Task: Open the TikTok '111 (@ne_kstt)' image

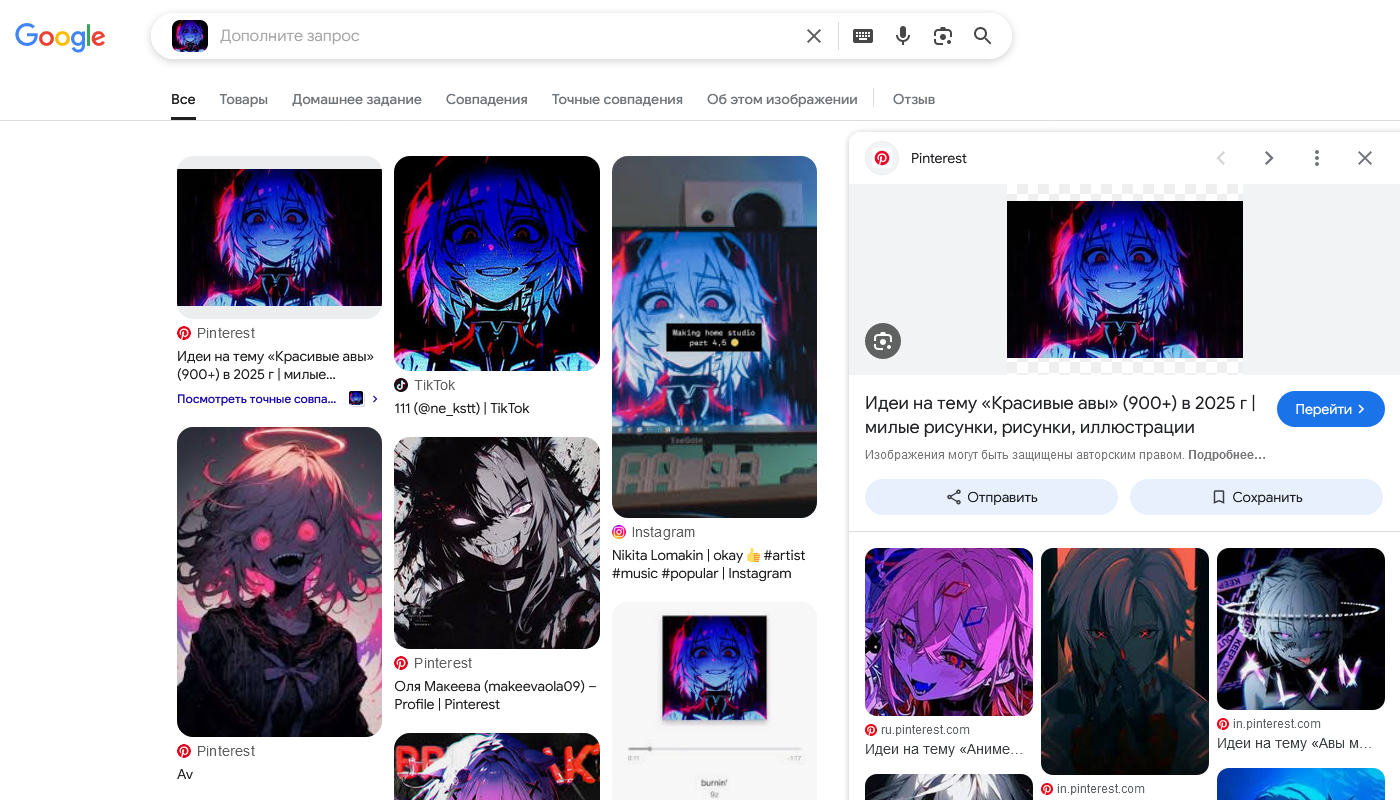Action: point(497,263)
